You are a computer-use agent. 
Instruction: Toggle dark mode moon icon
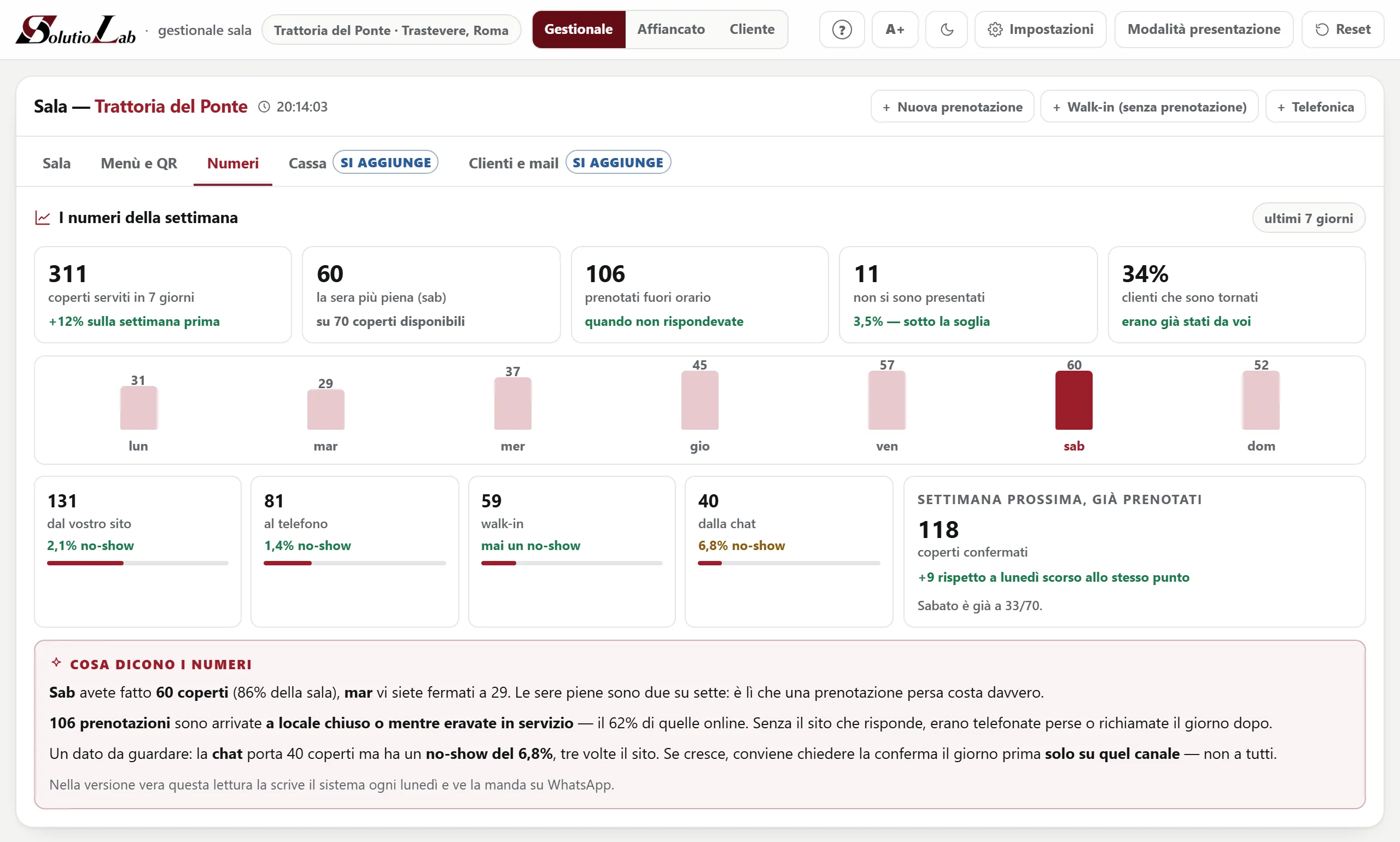(947, 30)
